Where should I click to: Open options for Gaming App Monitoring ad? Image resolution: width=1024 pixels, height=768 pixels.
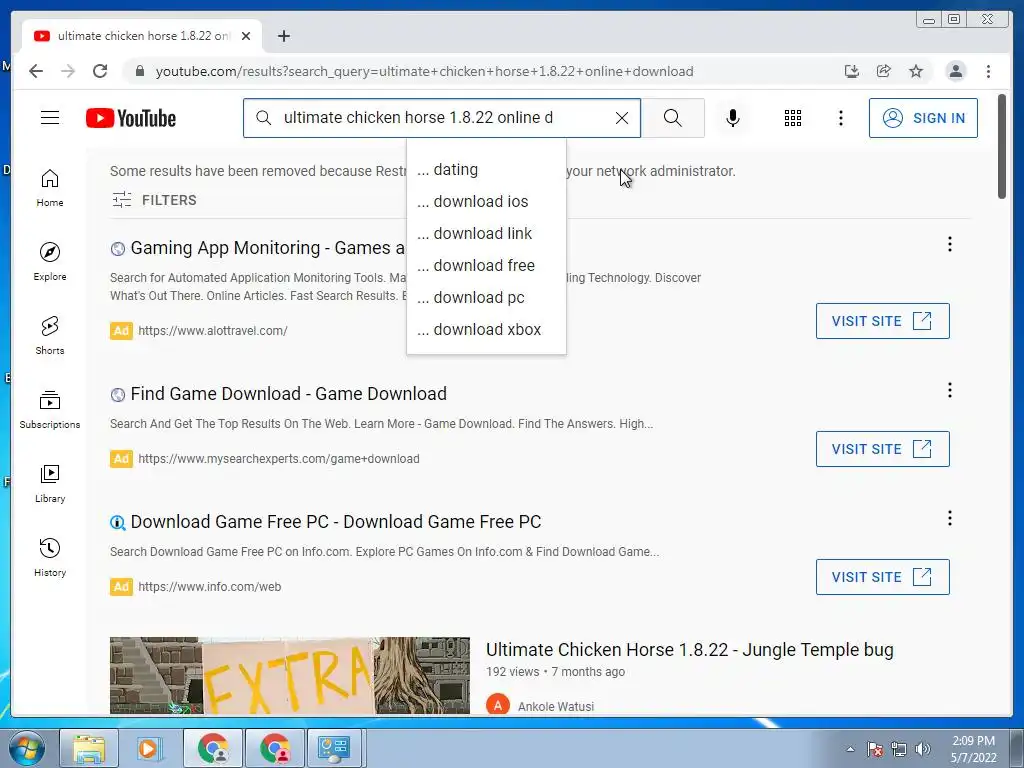click(950, 244)
